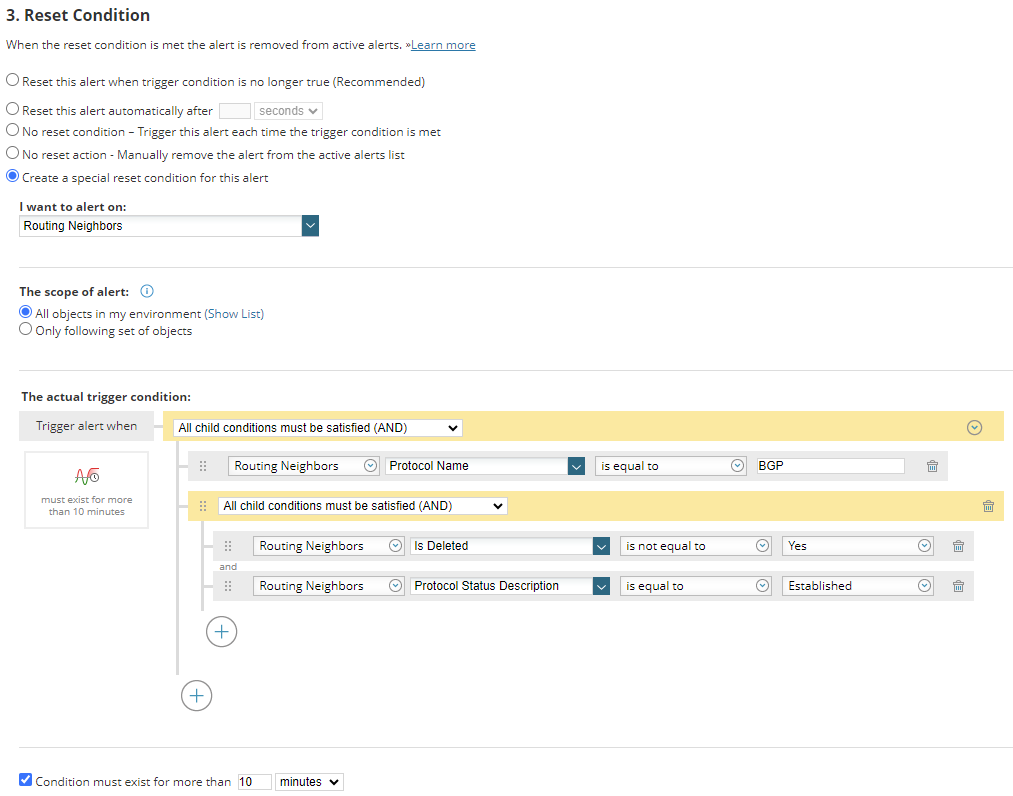Delete the nested AND condition group
The width and height of the screenshot is (1013, 796).
(988, 506)
